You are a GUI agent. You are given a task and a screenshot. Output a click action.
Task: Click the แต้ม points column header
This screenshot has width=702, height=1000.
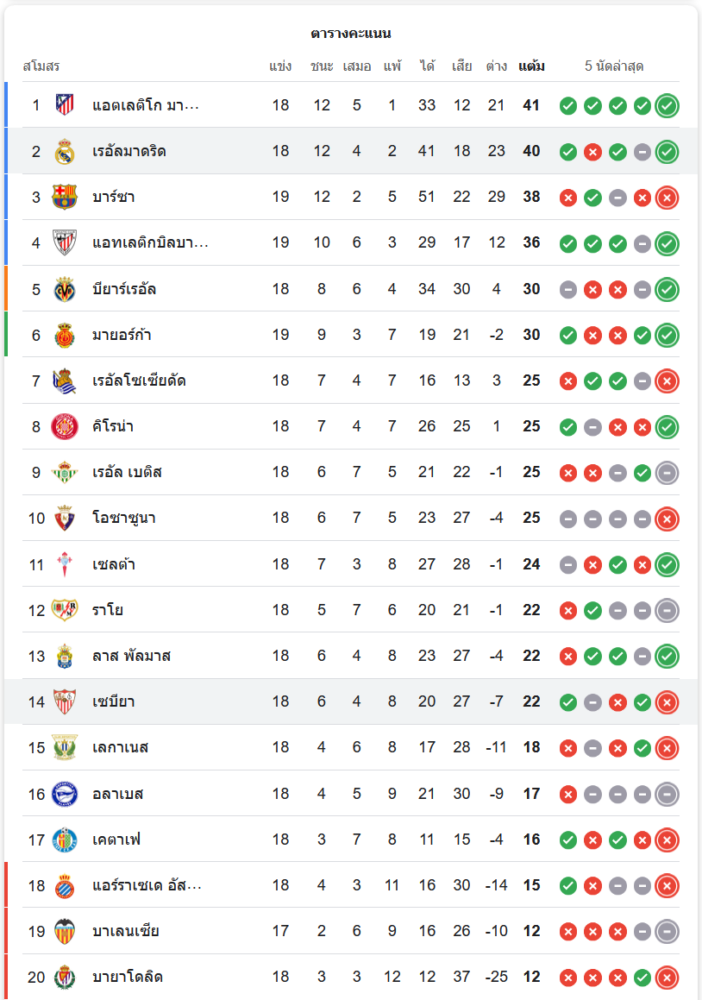coord(532,67)
